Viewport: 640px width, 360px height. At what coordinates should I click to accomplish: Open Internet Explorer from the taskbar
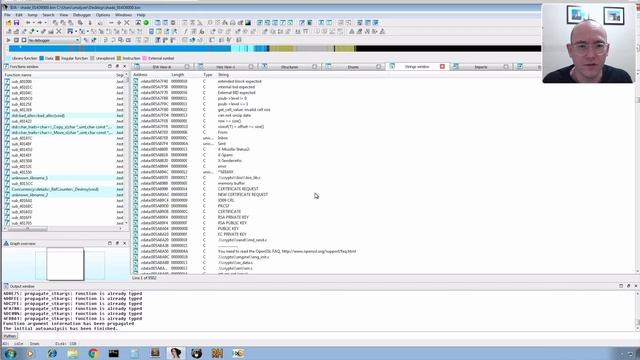point(52,353)
